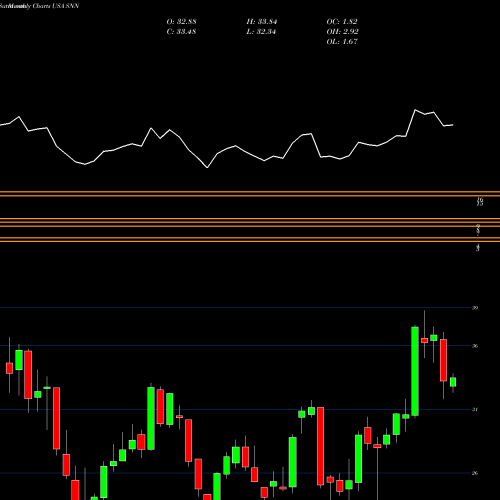Click the 'OH: 2.92' value
This screenshot has height=500, width=500.
coord(342,32)
